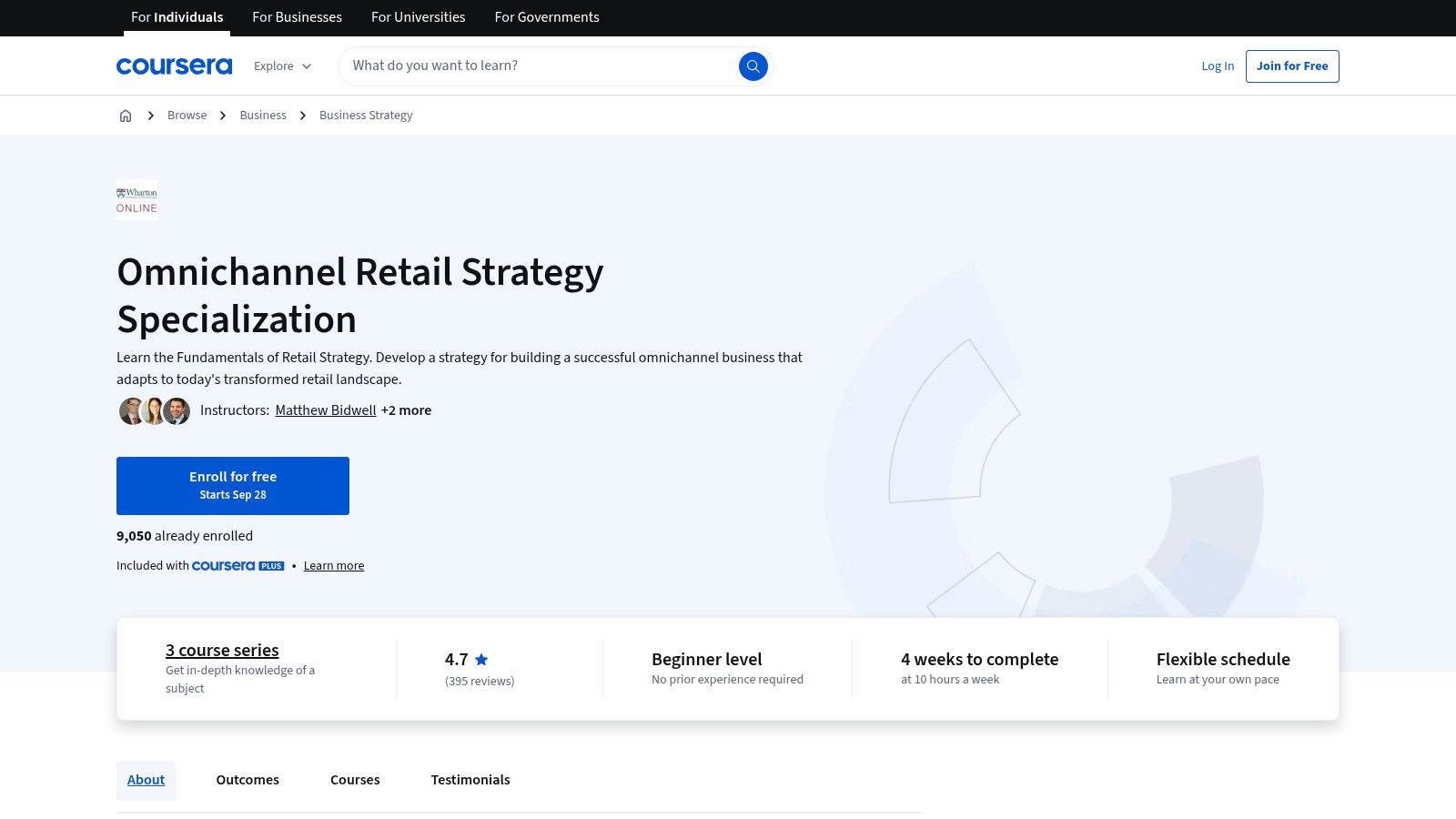Switch to the Testimonials tab

click(x=470, y=780)
